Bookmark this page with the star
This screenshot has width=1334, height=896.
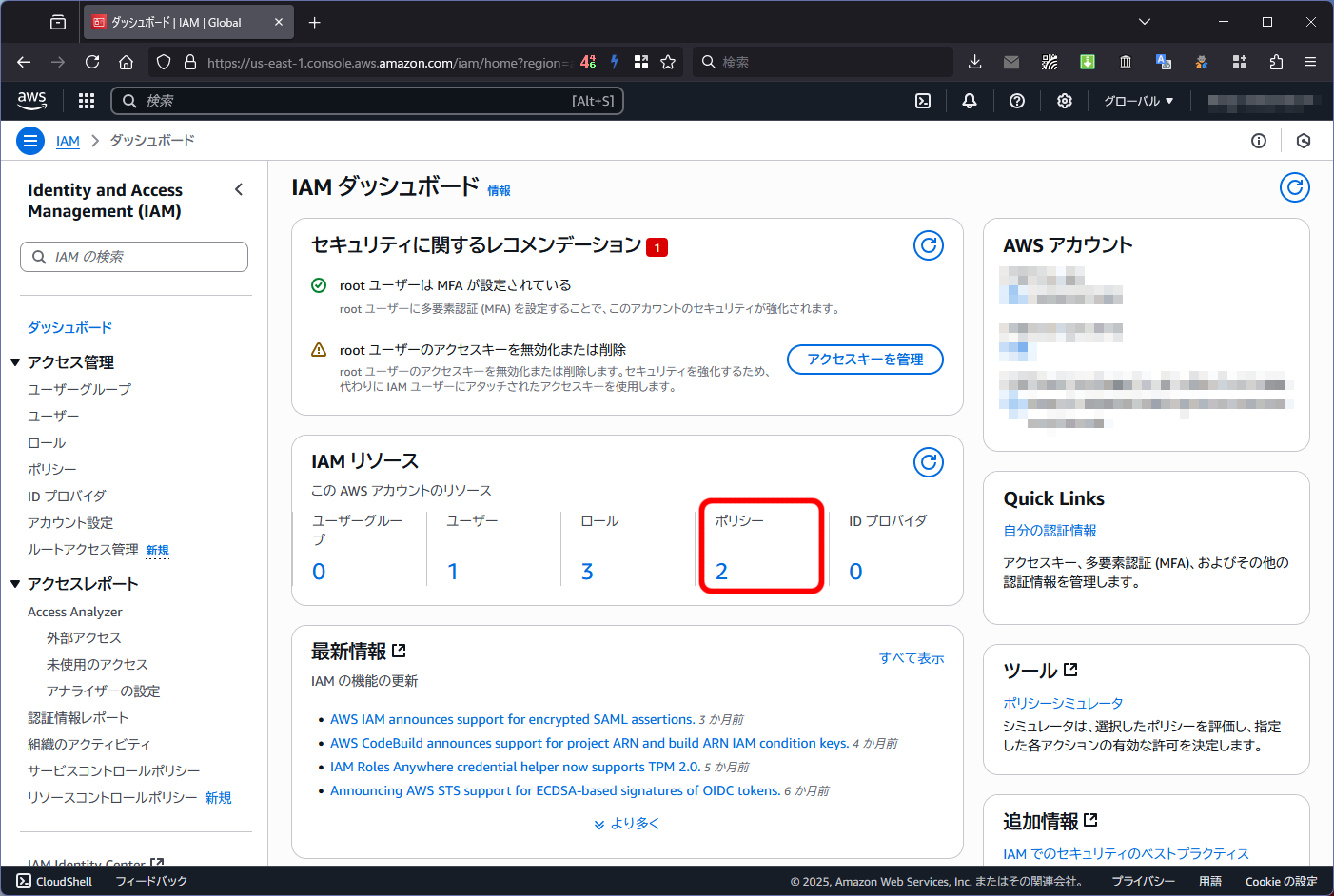click(x=668, y=62)
